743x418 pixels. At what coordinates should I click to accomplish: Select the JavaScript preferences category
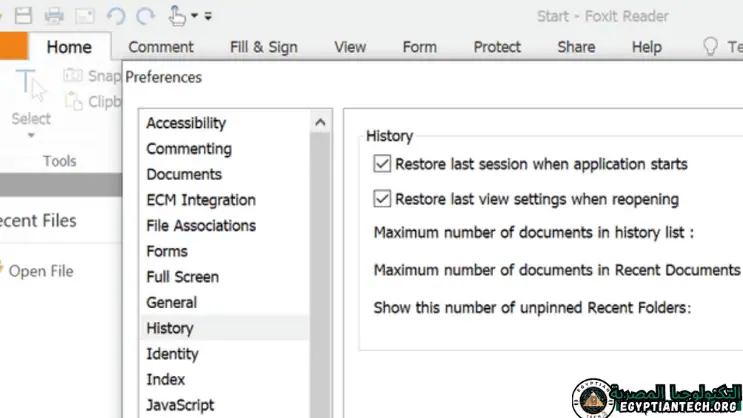pyautogui.click(x=180, y=405)
